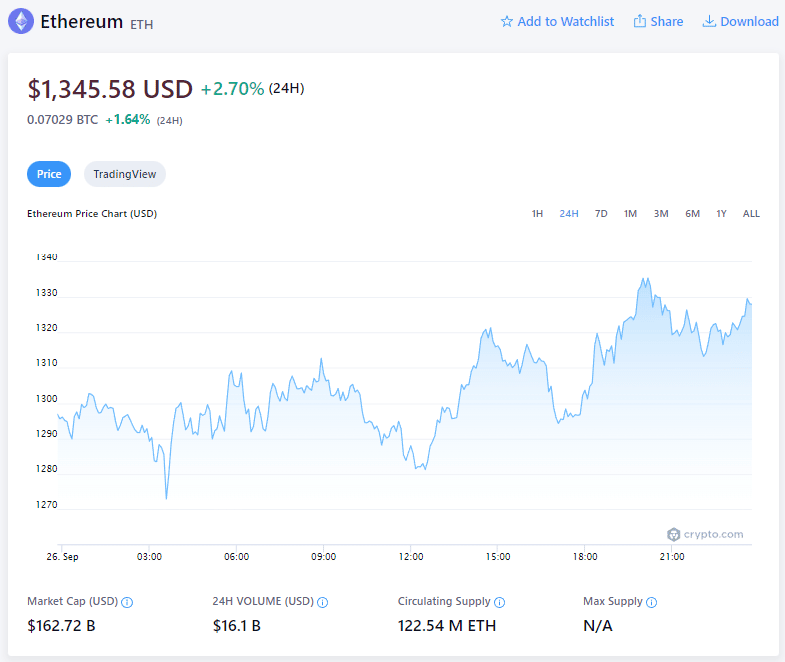Open 24H Volume info icon
Image resolution: width=785 pixels, height=662 pixels.
pos(323,602)
